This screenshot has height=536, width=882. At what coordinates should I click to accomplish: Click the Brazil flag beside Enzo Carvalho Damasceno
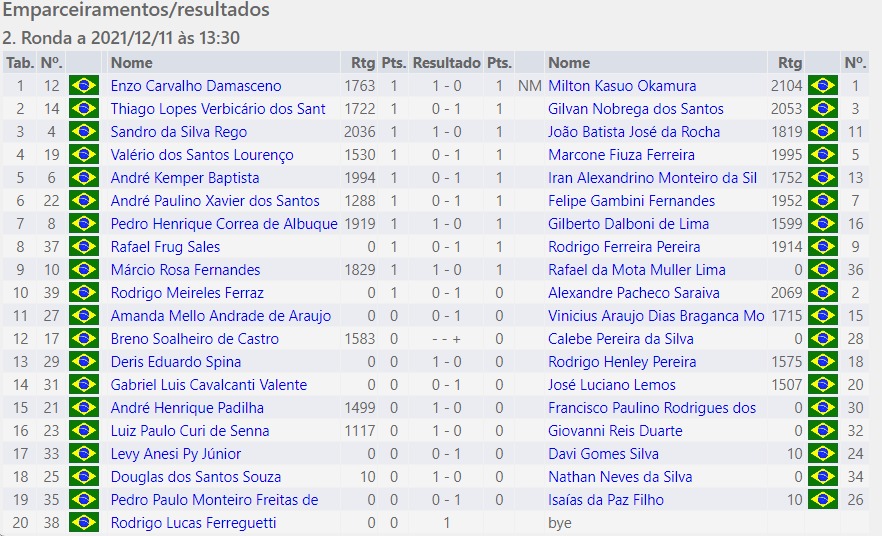pyautogui.click(x=84, y=86)
